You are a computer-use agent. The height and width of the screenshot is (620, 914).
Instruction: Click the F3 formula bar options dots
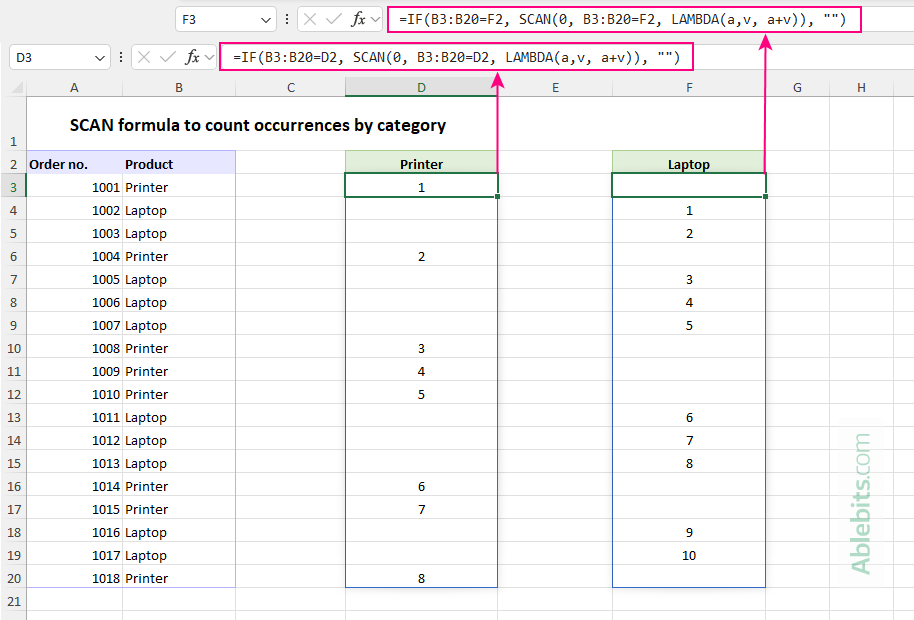tap(287, 19)
